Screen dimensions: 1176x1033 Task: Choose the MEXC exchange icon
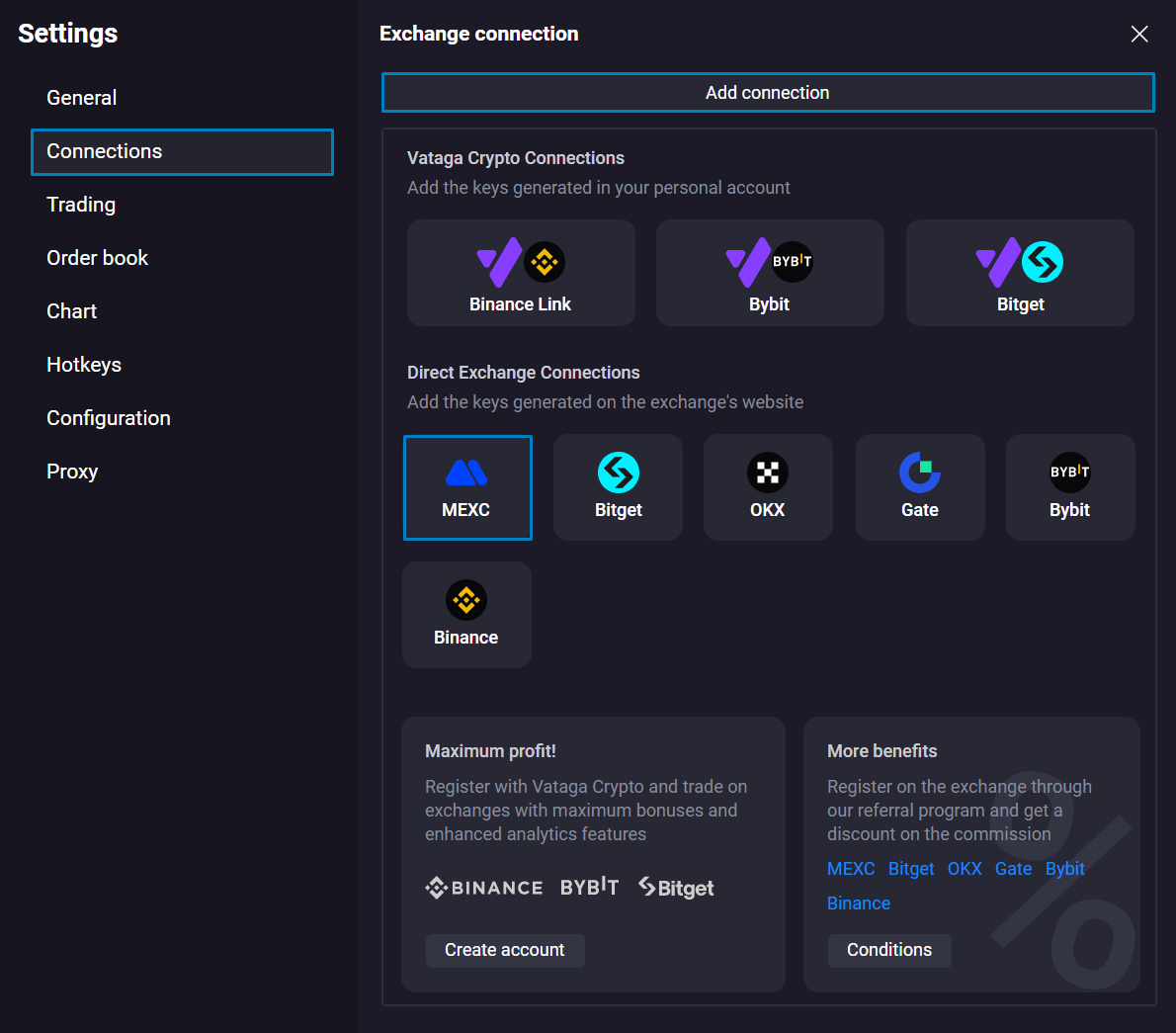coord(467,486)
